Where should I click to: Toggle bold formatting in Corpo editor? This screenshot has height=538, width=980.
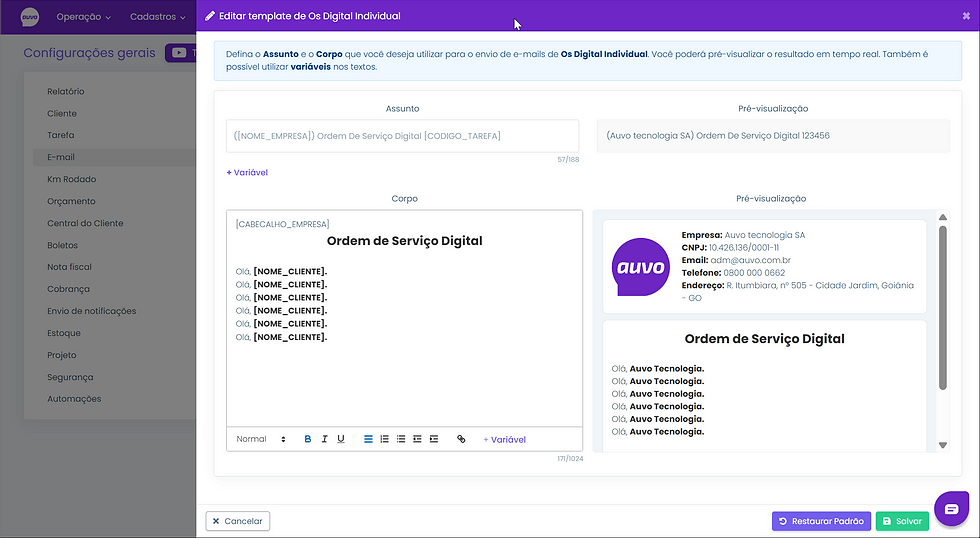[308, 439]
